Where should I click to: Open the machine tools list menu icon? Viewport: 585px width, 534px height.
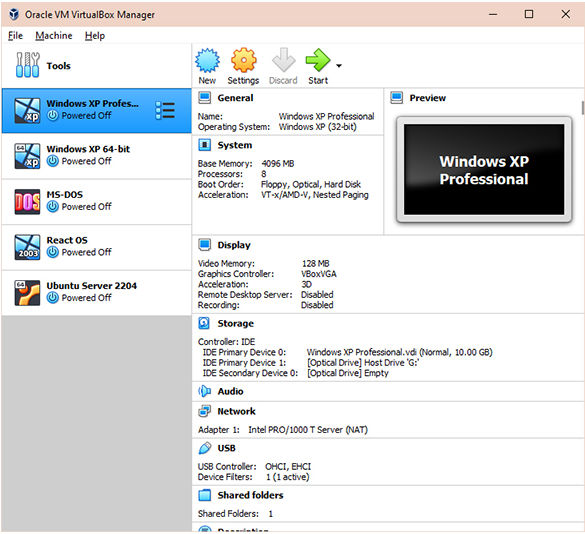(x=165, y=111)
